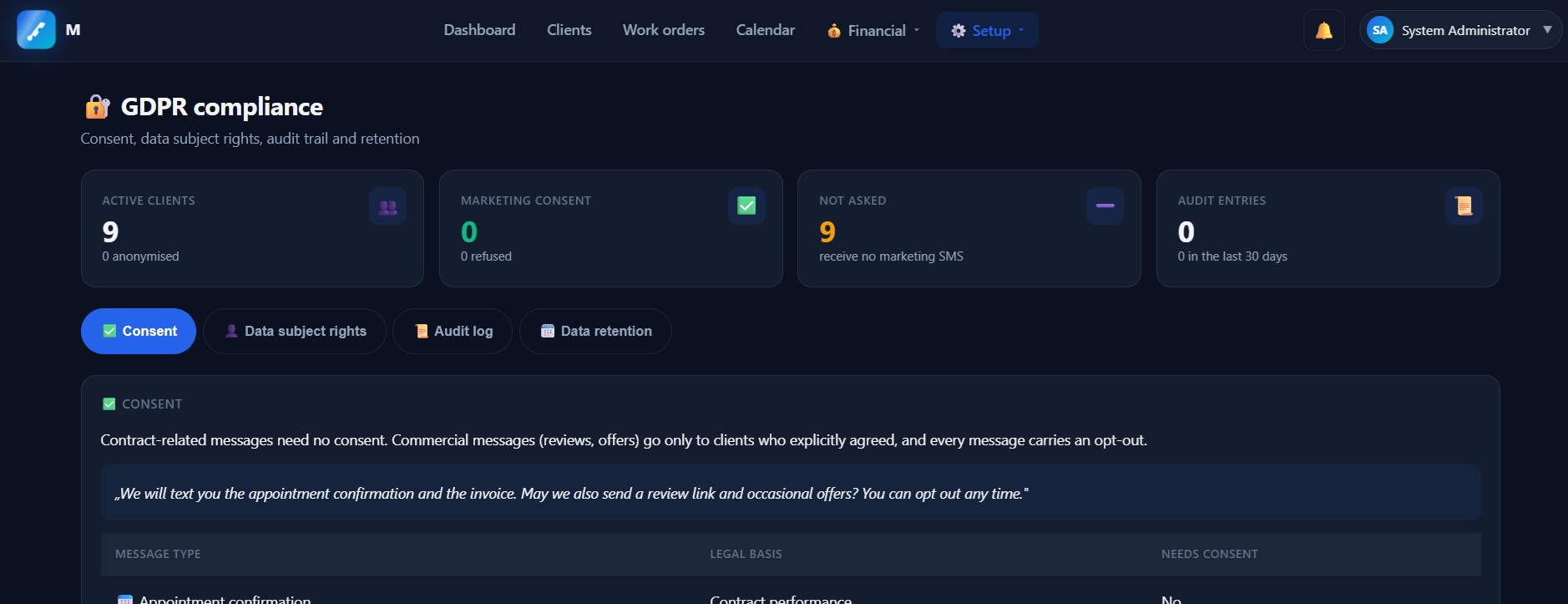Image resolution: width=1568 pixels, height=604 pixels.
Task: Click the app logo icon
Action: point(36,30)
